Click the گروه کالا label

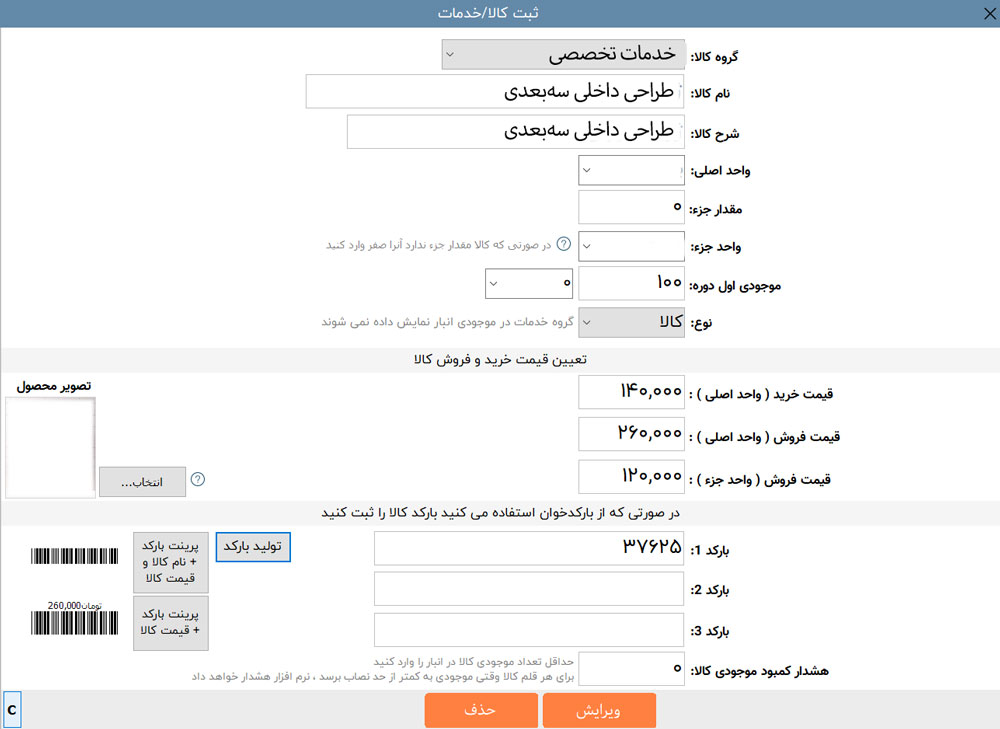pyautogui.click(x=714, y=56)
